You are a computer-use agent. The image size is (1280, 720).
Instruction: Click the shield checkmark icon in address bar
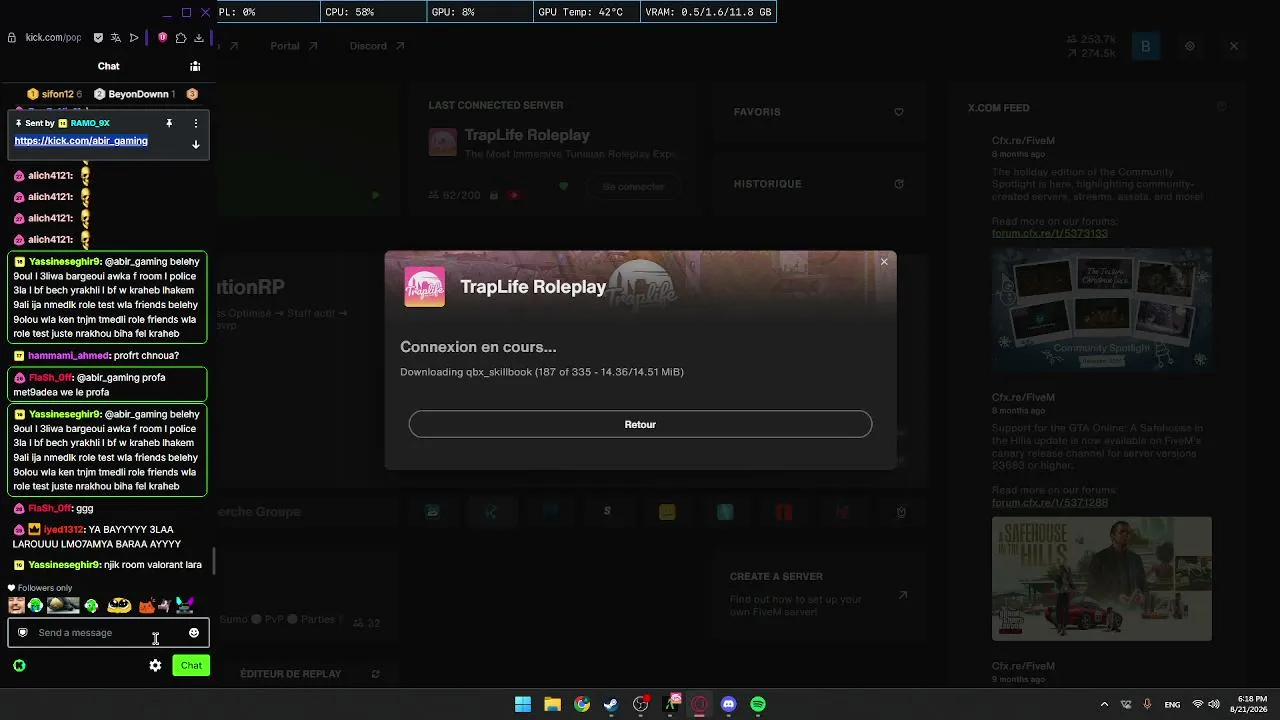tap(98, 38)
